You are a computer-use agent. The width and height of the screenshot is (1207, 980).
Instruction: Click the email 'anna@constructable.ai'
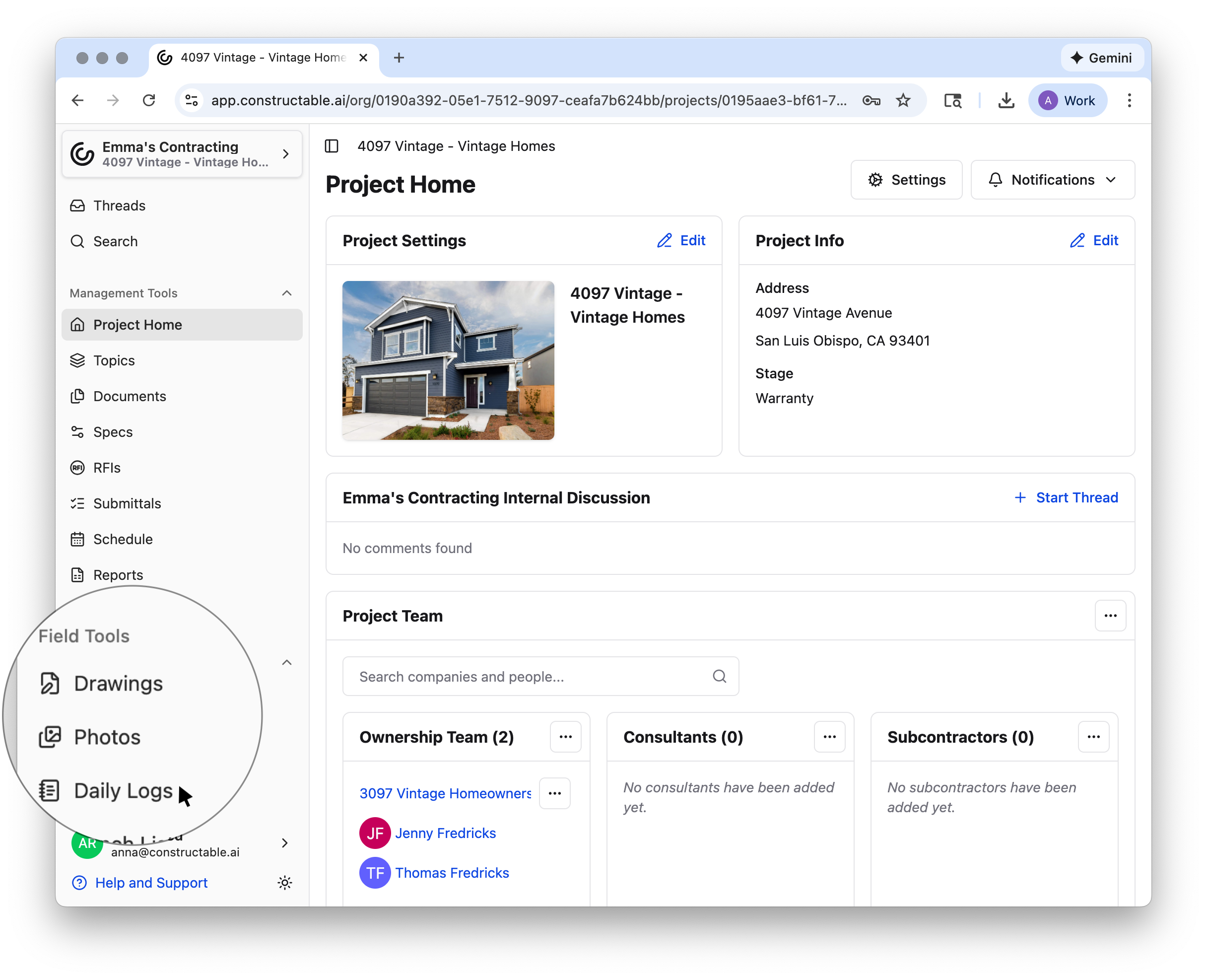tap(175, 852)
